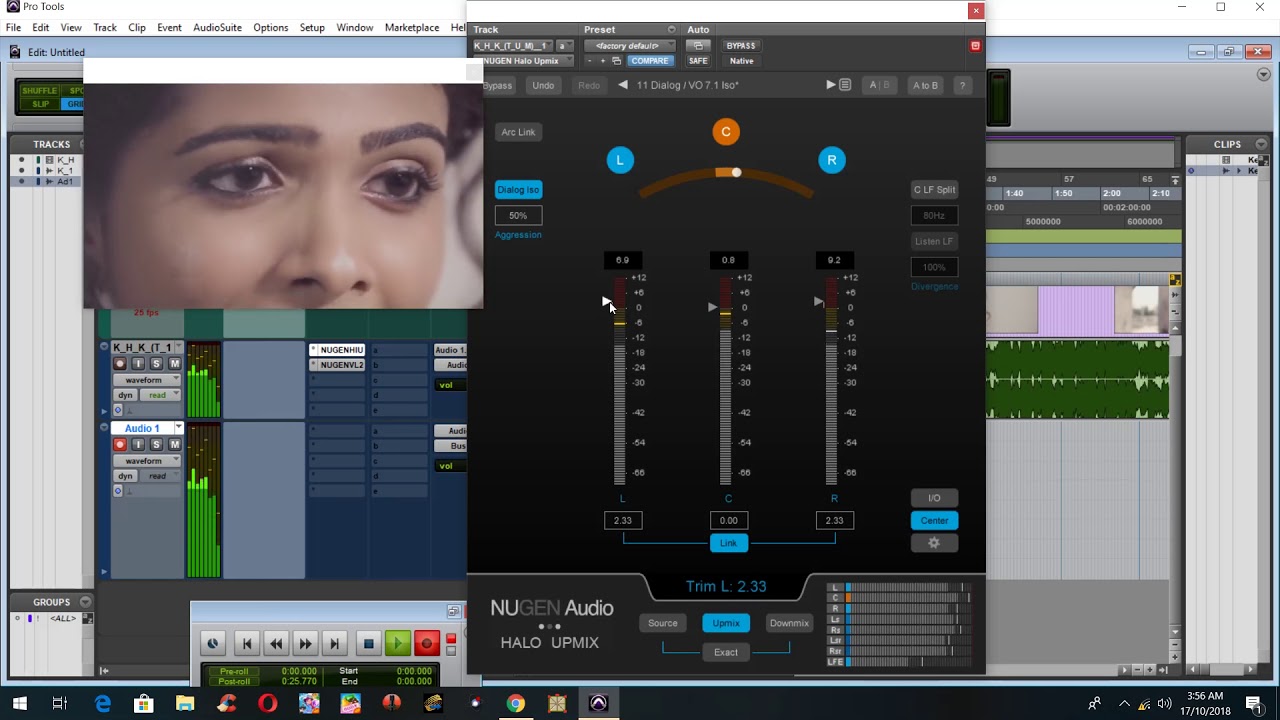The image size is (1280, 720).
Task: Click the Fast Forward transport button
Action: click(305, 644)
